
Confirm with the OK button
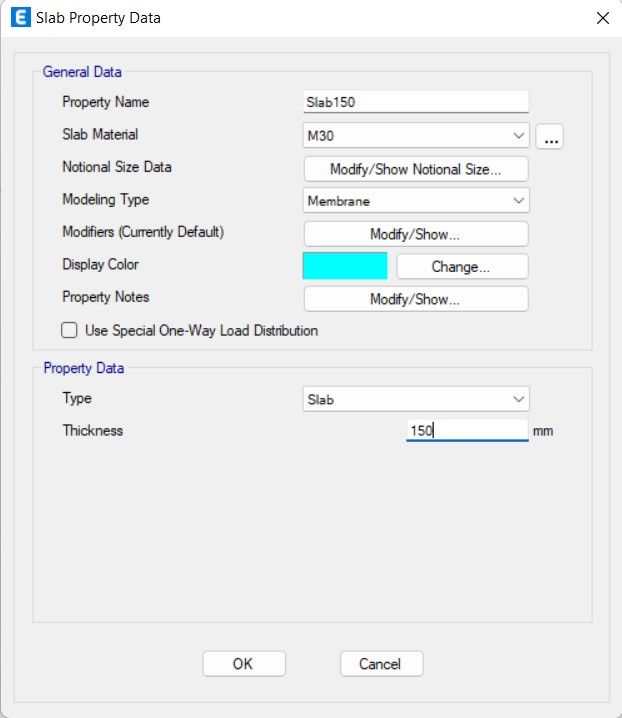[x=244, y=664]
